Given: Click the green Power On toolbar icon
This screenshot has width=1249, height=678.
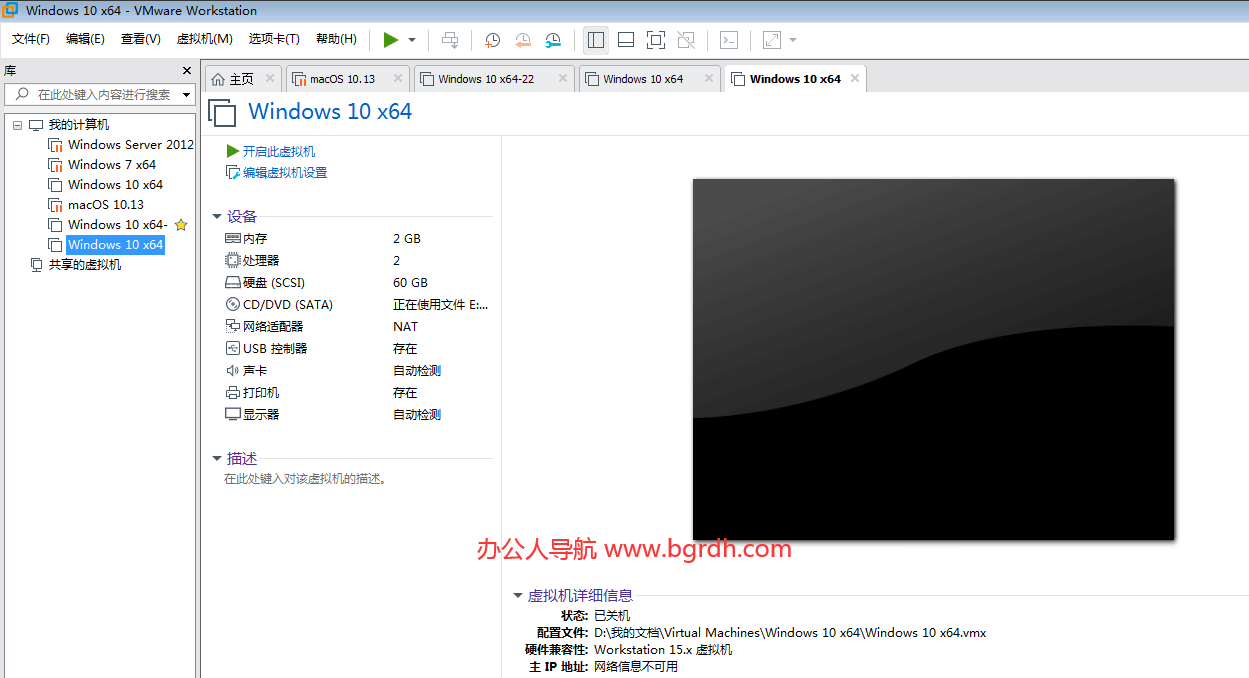Looking at the screenshot, I should tap(392, 40).
